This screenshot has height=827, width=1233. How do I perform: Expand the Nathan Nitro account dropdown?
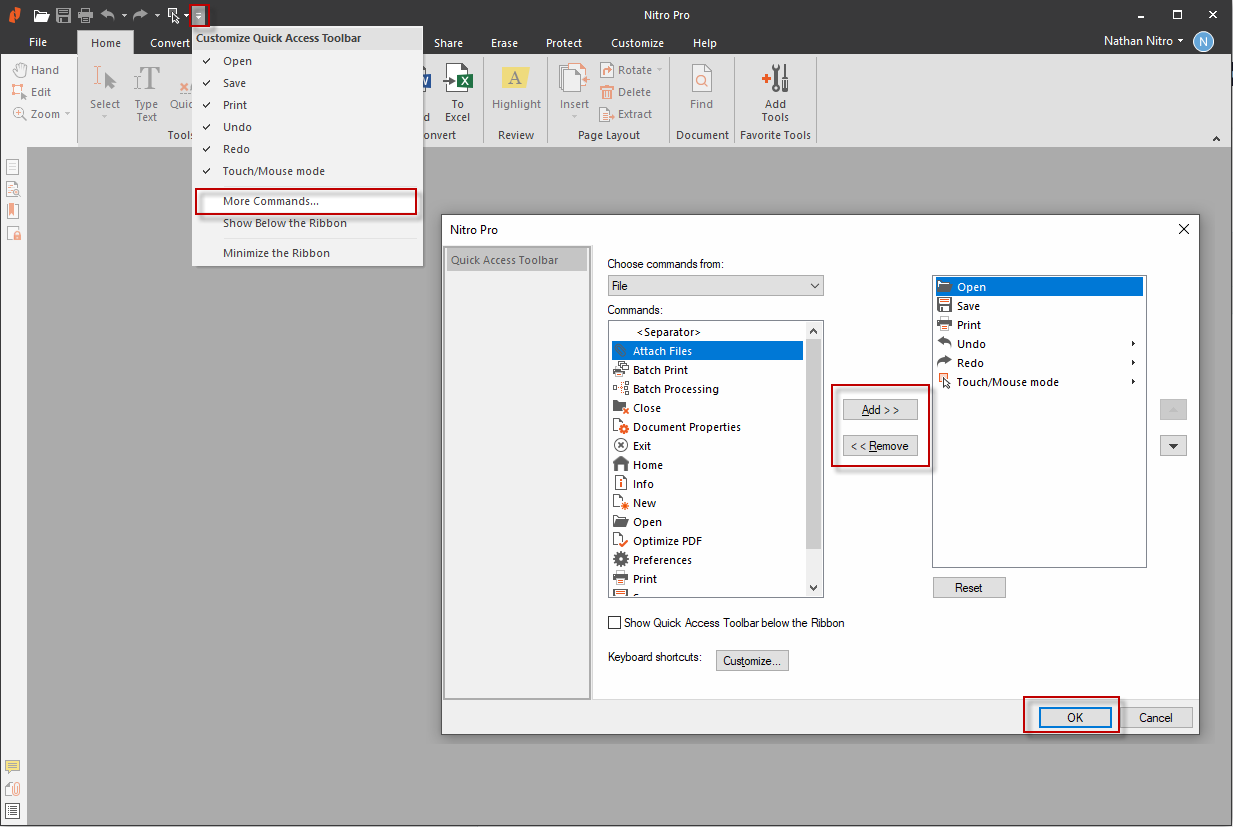click(1144, 41)
